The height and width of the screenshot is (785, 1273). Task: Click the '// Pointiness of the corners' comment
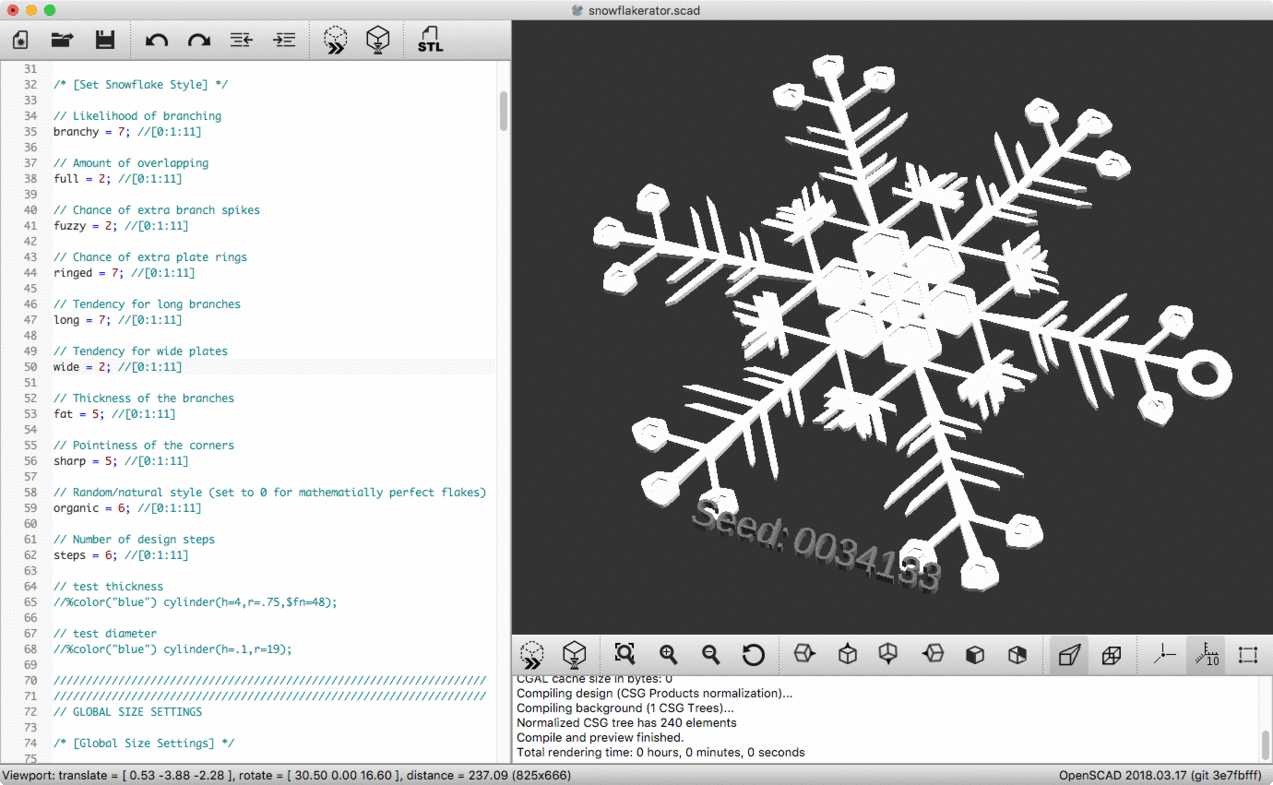point(143,445)
